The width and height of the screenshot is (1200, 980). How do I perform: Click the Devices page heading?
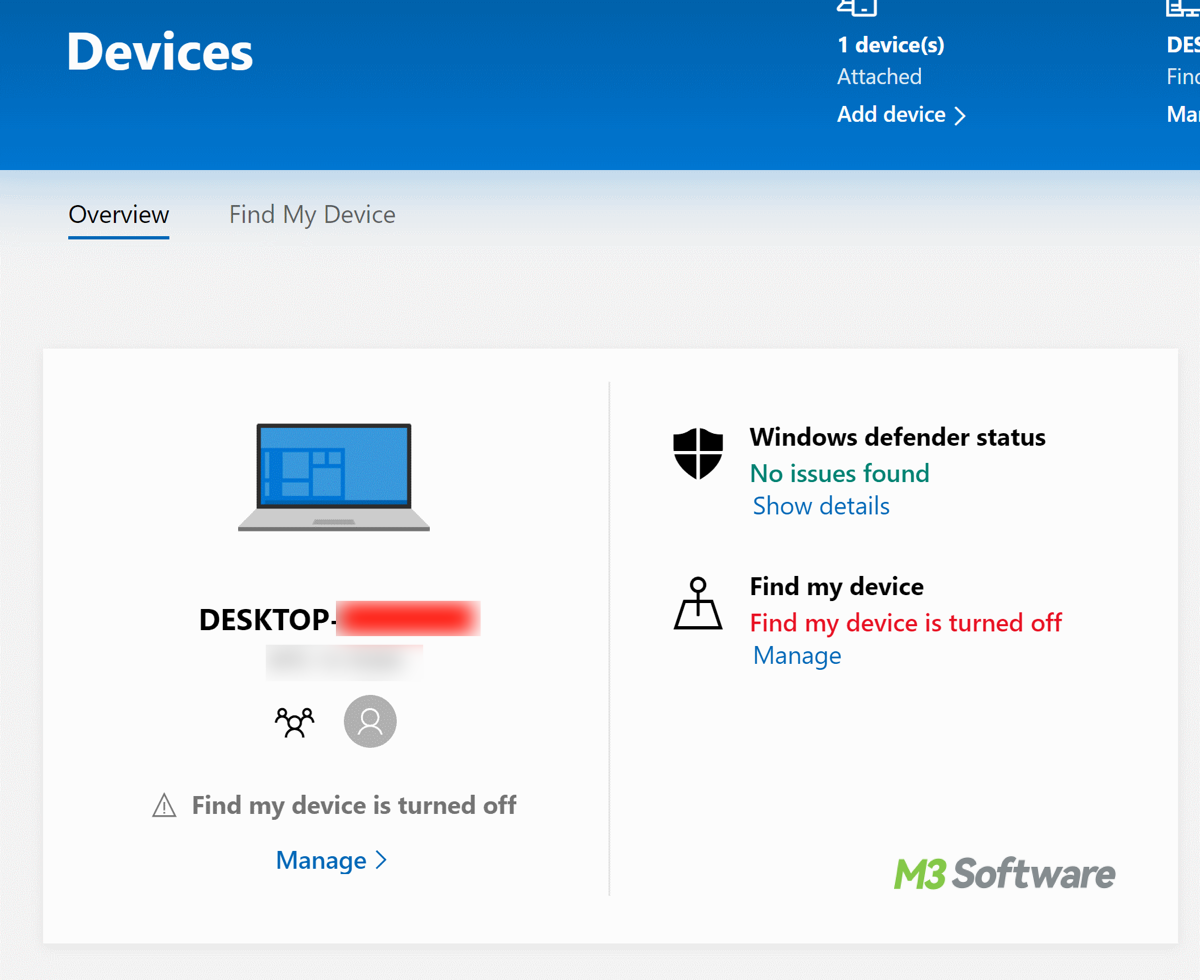point(160,52)
